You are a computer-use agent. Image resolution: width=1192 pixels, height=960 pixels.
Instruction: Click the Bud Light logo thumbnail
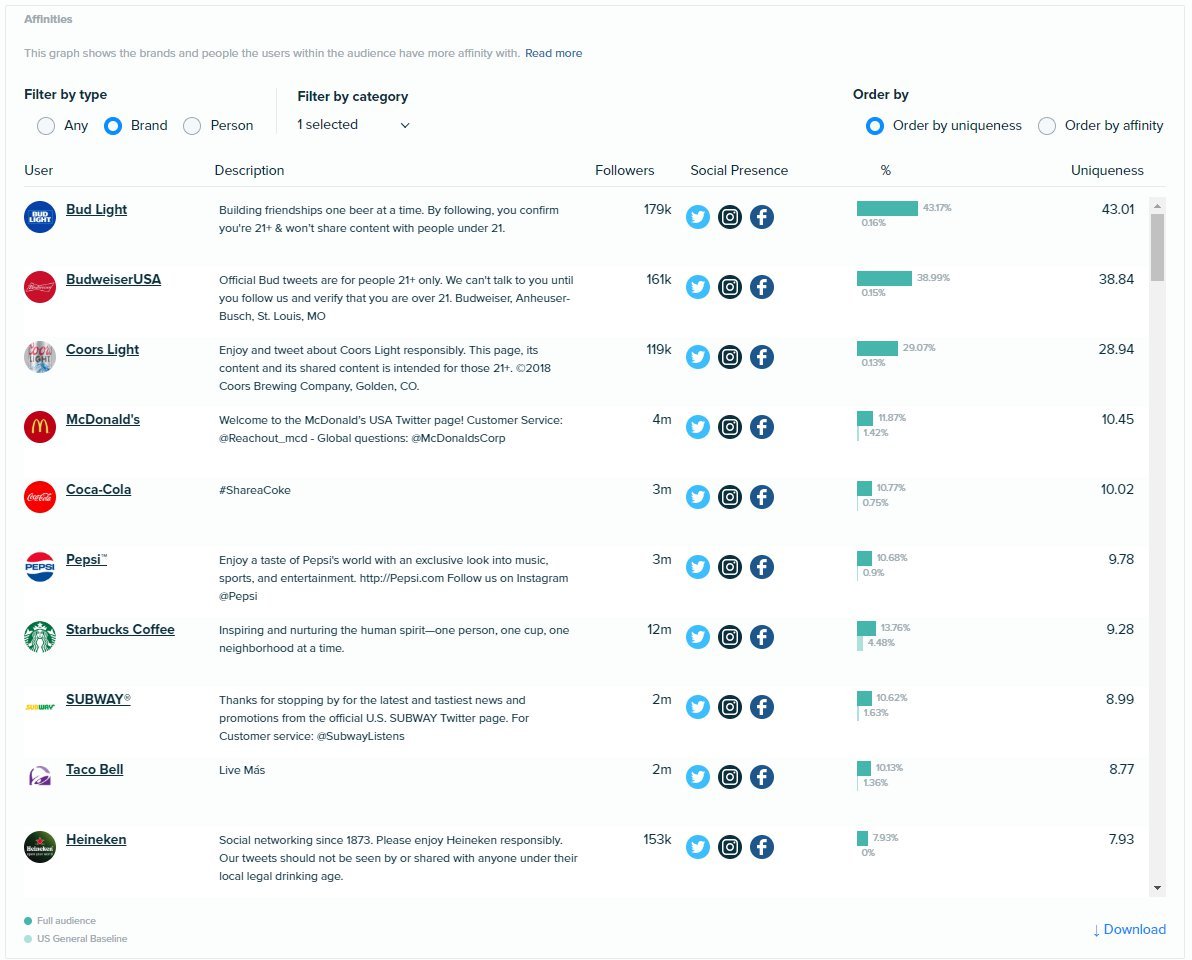pyautogui.click(x=40, y=217)
